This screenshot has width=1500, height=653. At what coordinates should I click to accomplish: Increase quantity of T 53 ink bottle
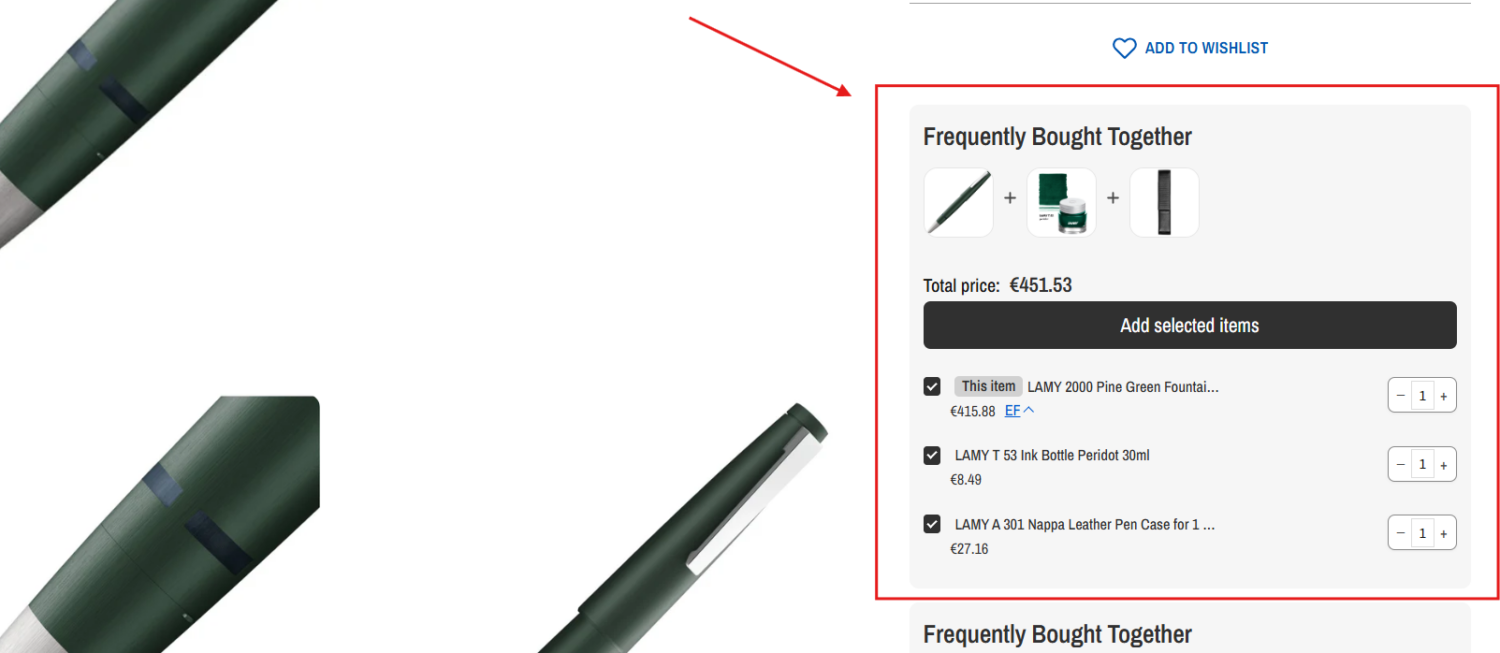tap(1443, 465)
